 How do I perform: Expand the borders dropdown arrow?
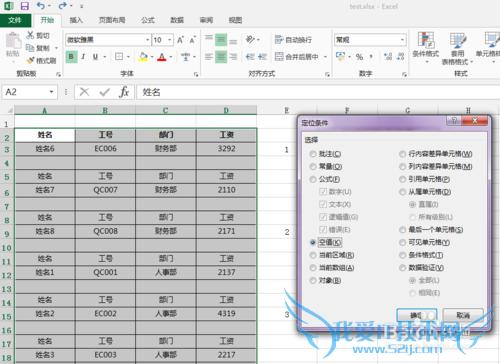pos(128,57)
